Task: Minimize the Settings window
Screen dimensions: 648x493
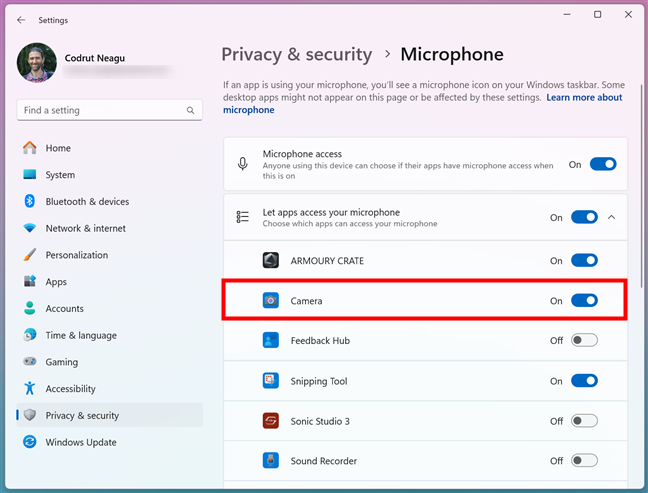Action: (x=567, y=14)
